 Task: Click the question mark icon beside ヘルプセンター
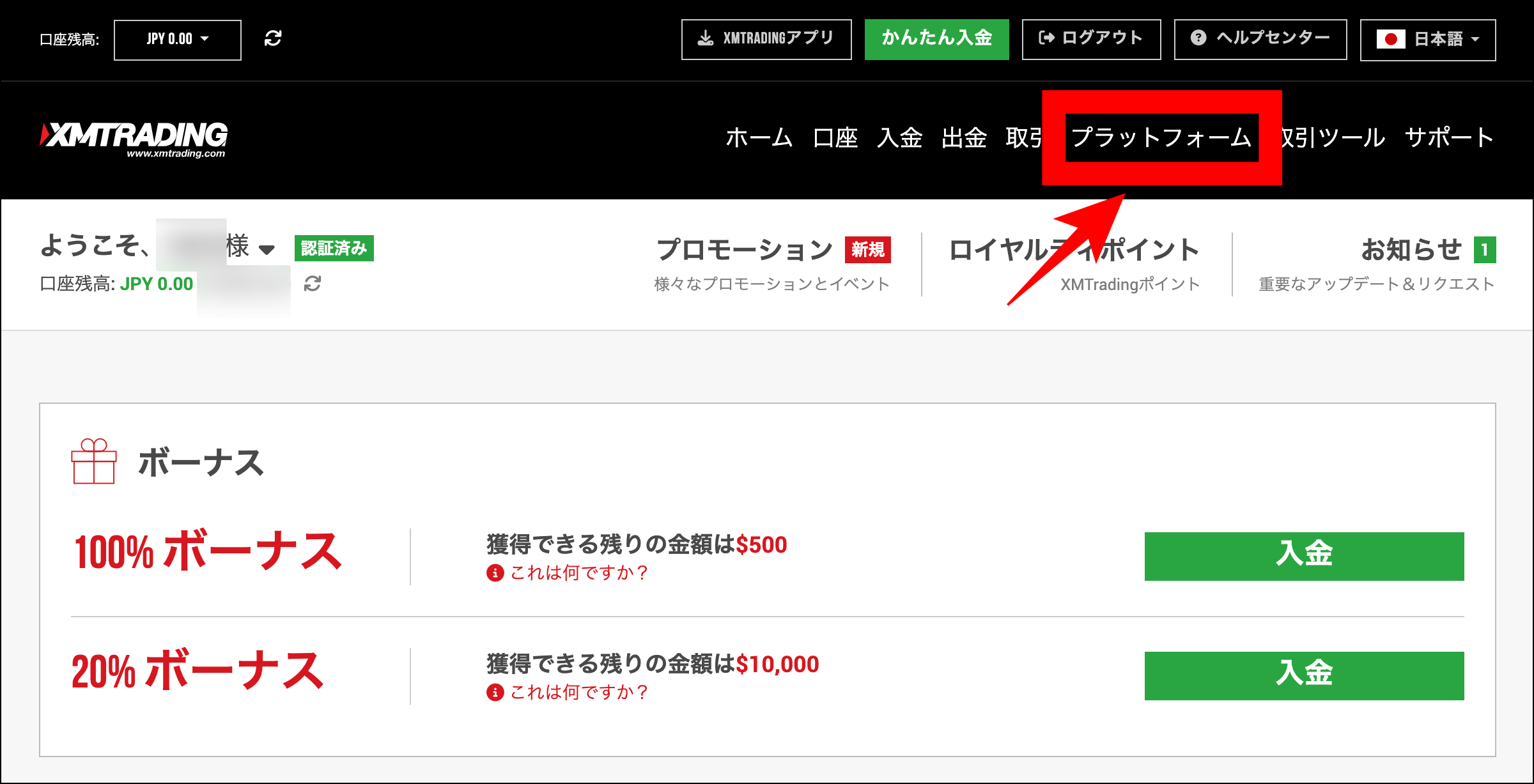pos(1198,38)
